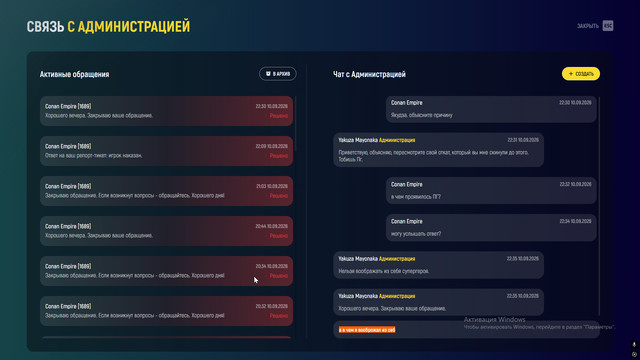Click admin message «Приветствую, объясняю, пересмотрите свой откат»
Viewport: 640px width, 360px height.
click(438, 150)
